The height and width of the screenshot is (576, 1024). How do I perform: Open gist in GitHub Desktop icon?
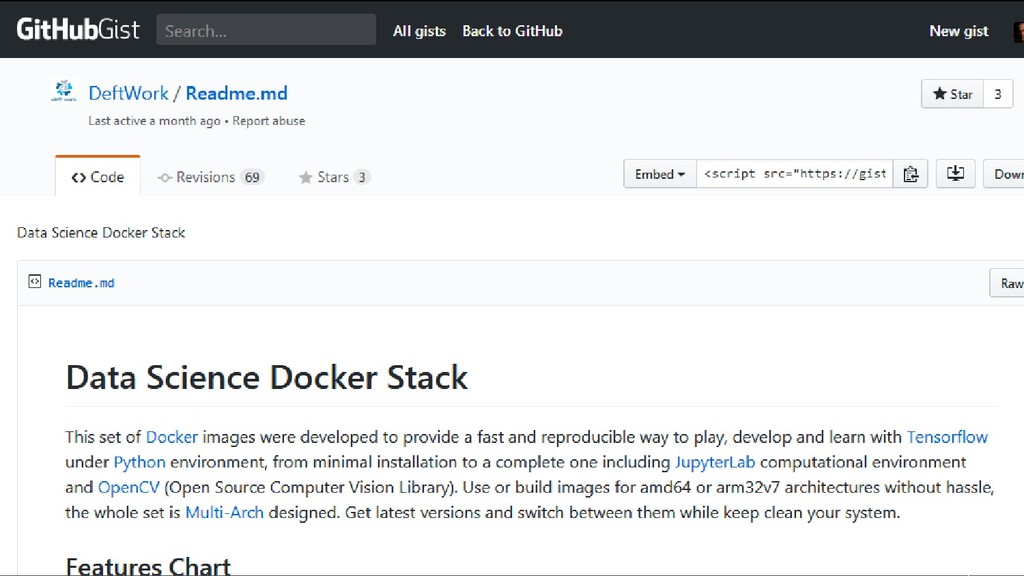(x=955, y=174)
